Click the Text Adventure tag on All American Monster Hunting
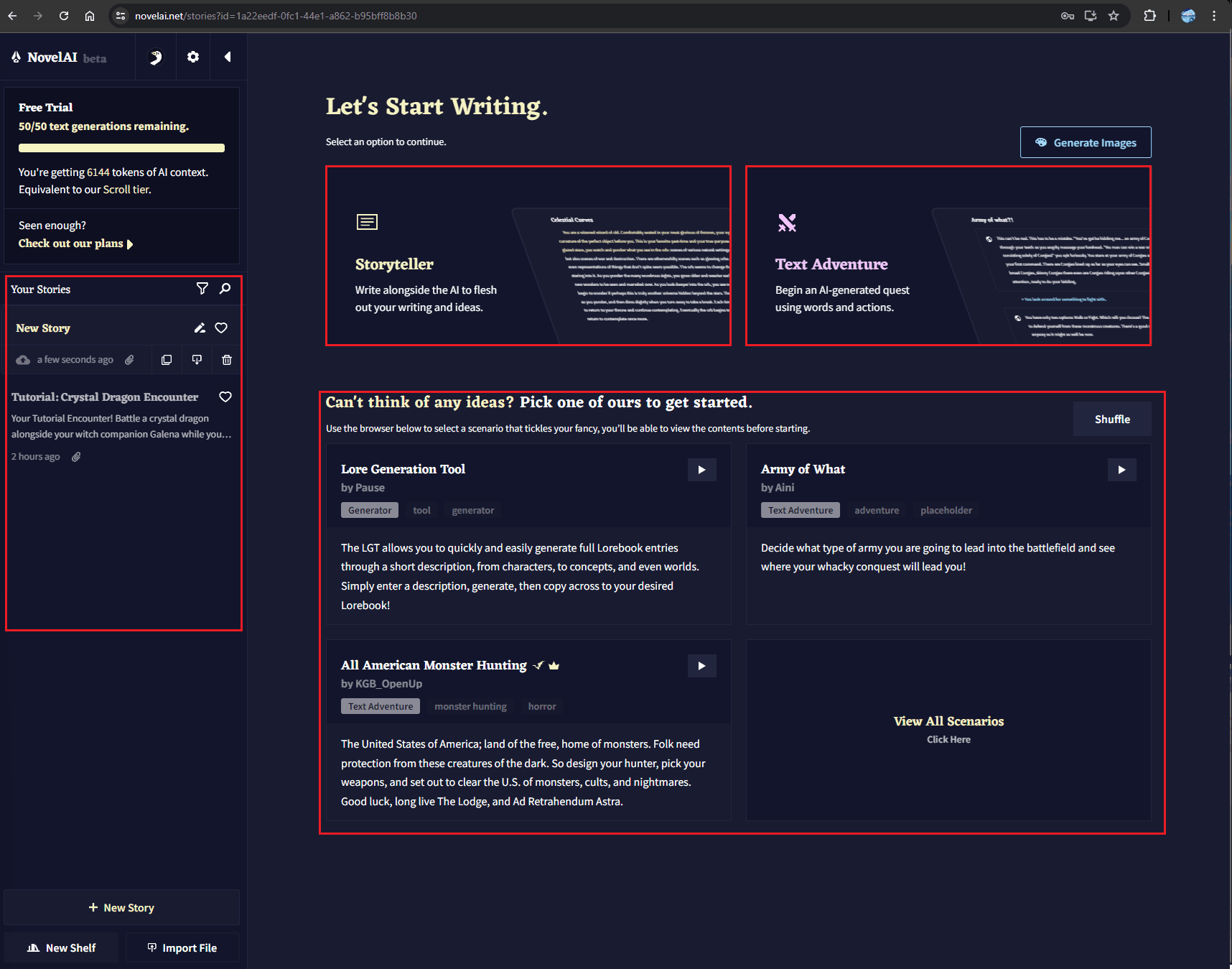The image size is (1232, 969). pyautogui.click(x=381, y=706)
